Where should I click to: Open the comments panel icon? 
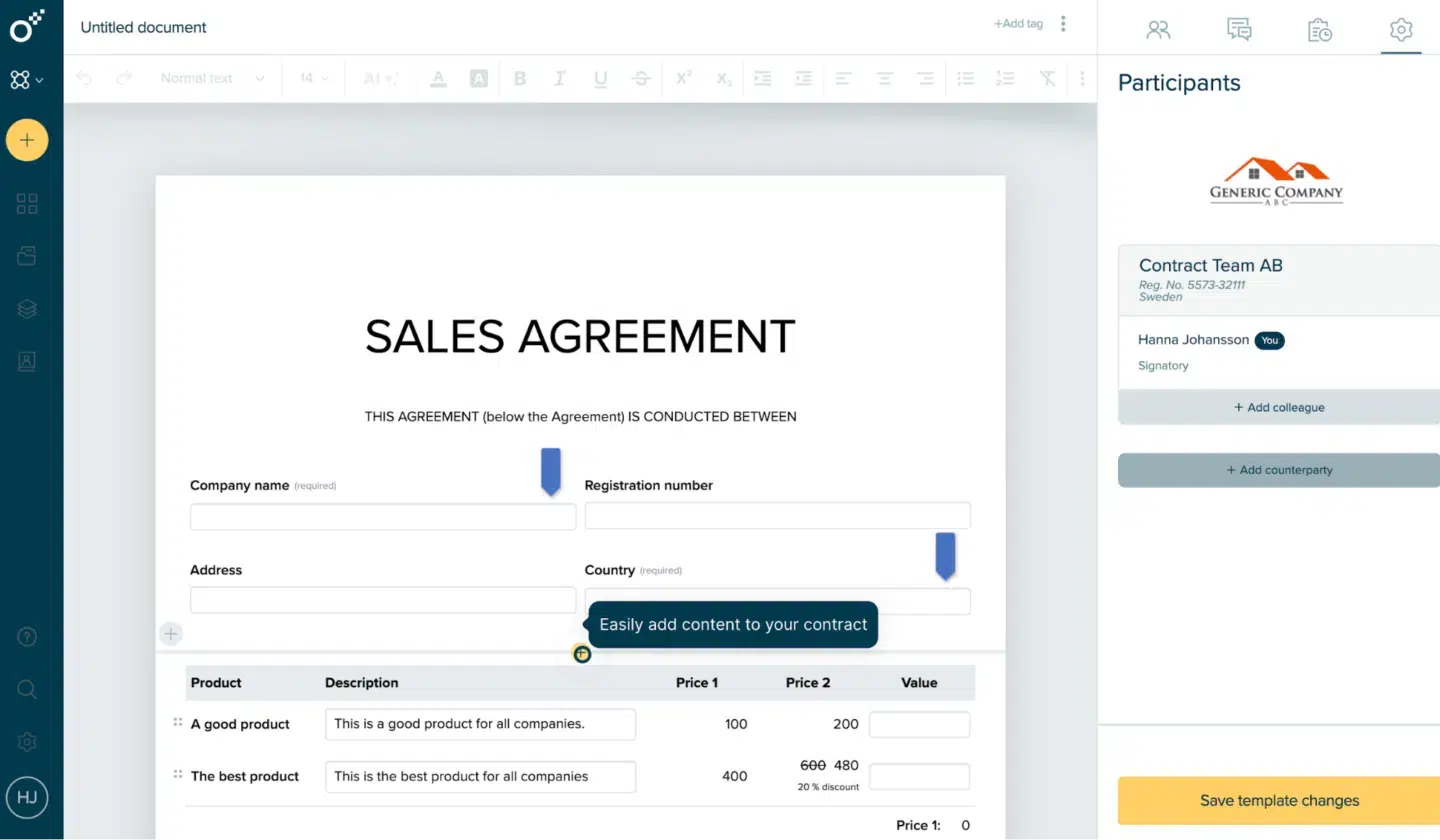(1239, 29)
